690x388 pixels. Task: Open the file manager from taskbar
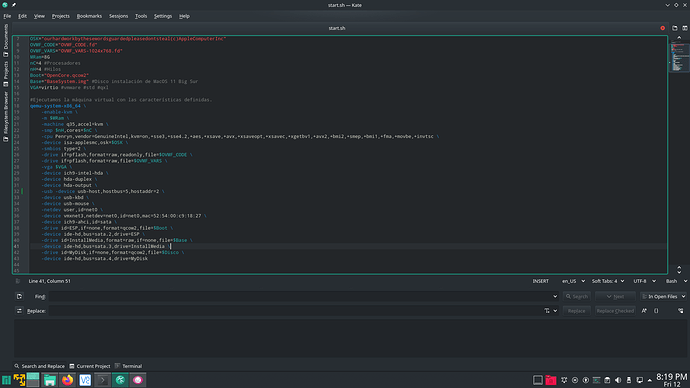[x=50, y=380]
